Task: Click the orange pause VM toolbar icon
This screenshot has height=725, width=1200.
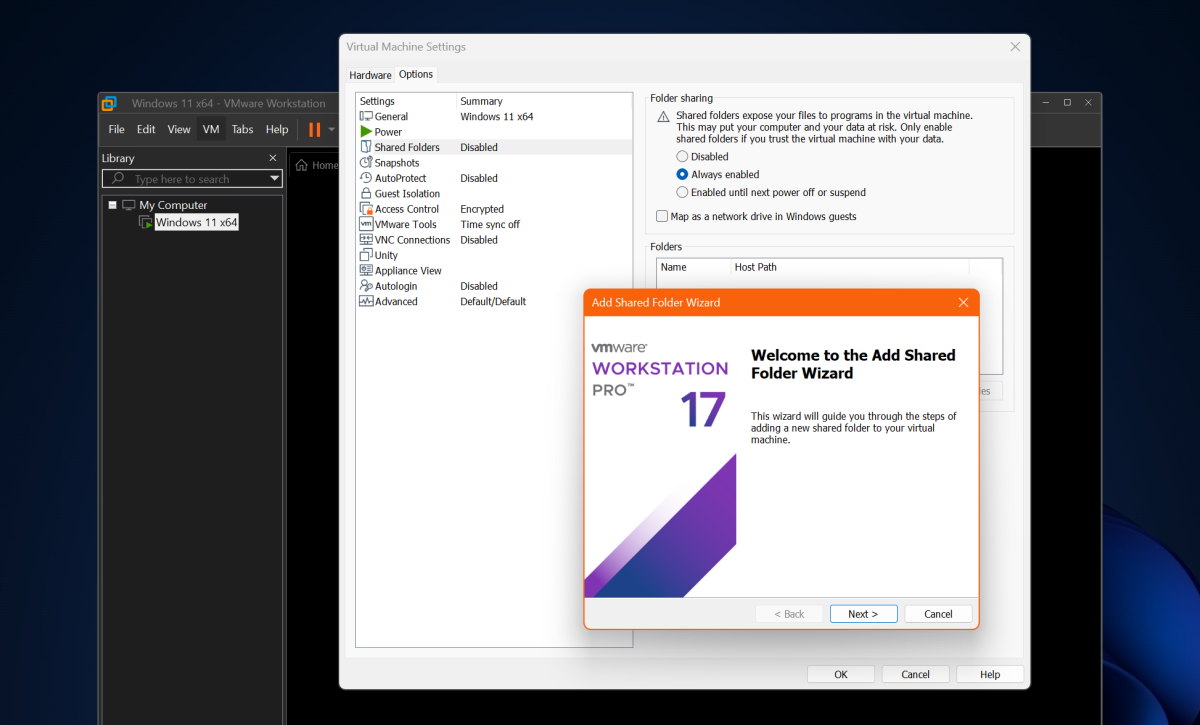Action: [314, 129]
